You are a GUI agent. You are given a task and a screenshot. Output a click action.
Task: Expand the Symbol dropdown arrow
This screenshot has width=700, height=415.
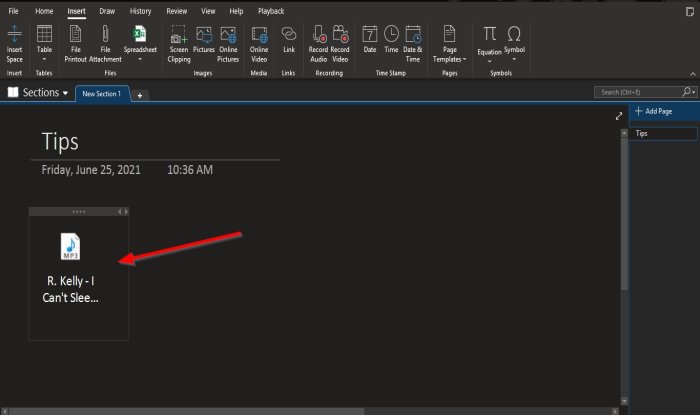(514, 59)
